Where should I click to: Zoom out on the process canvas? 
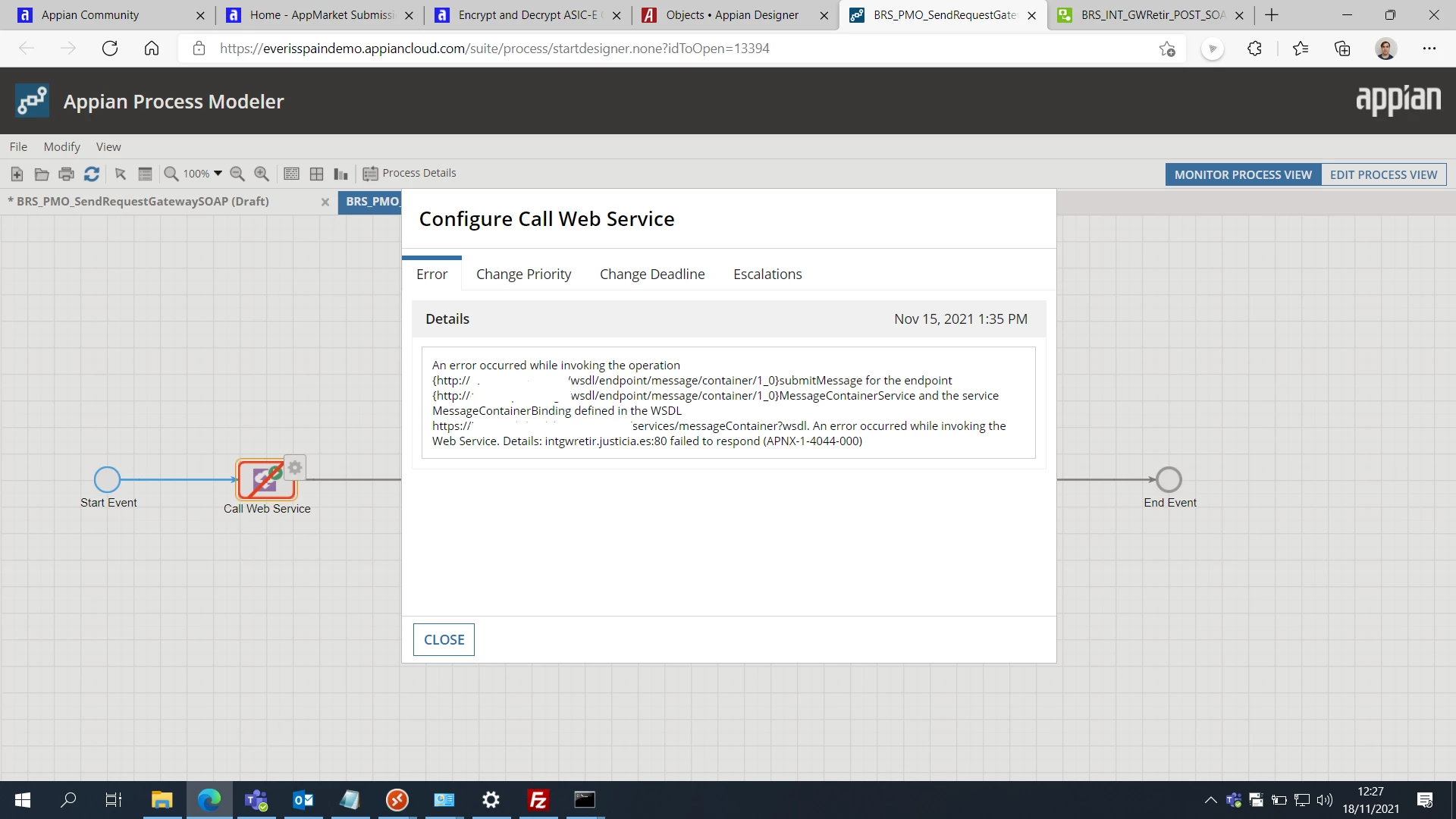point(237,174)
